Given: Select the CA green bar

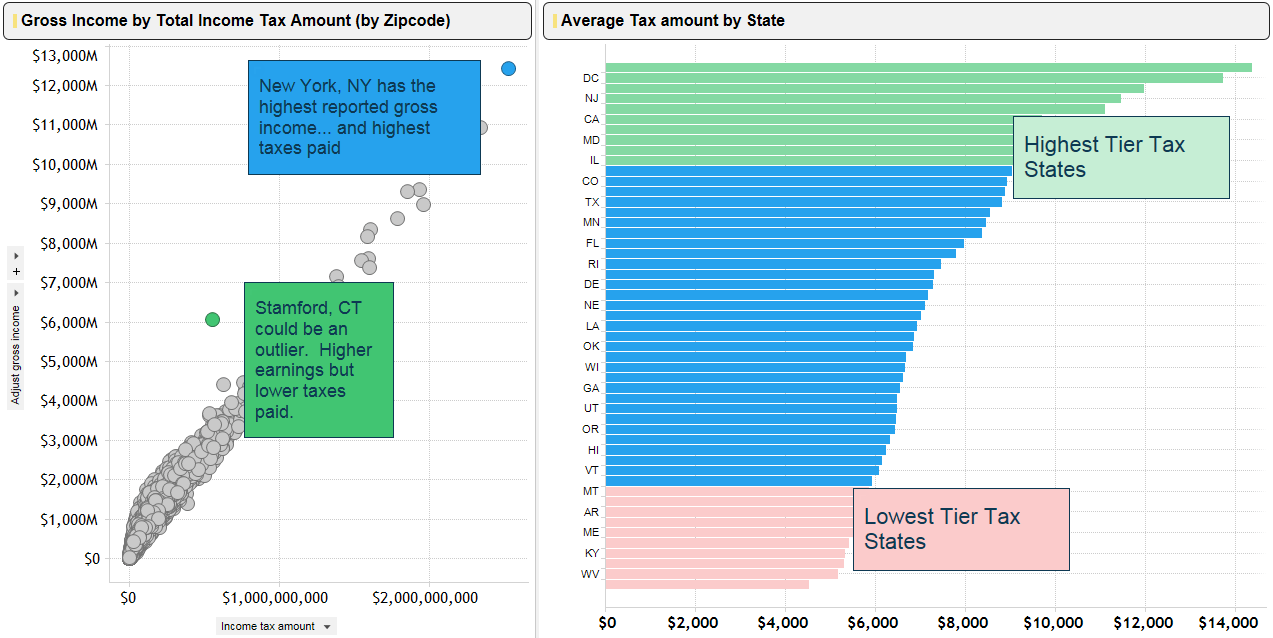Looking at the screenshot, I should coord(809,119).
